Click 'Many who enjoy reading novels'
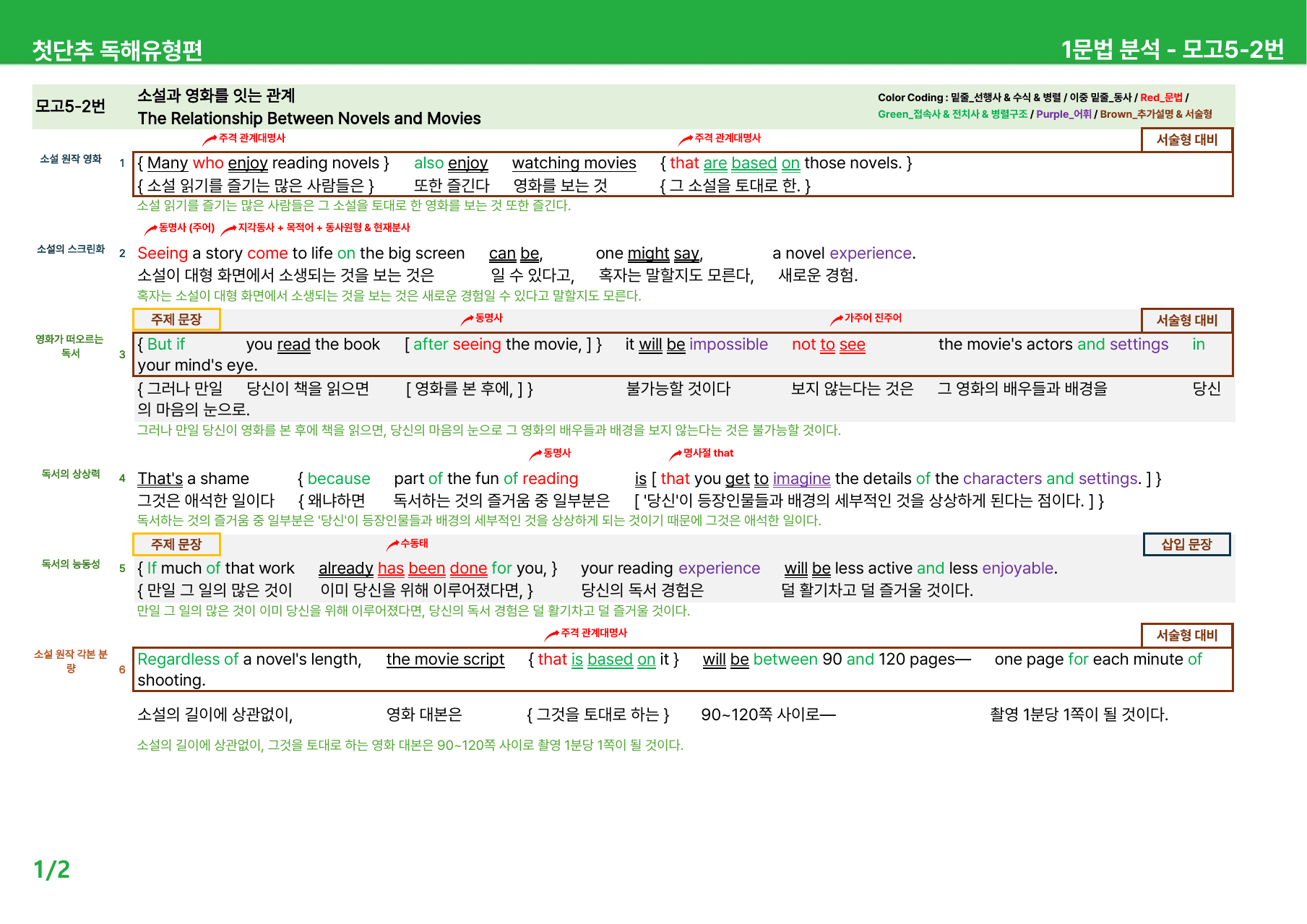This screenshot has width=1307, height=924. coord(263,163)
